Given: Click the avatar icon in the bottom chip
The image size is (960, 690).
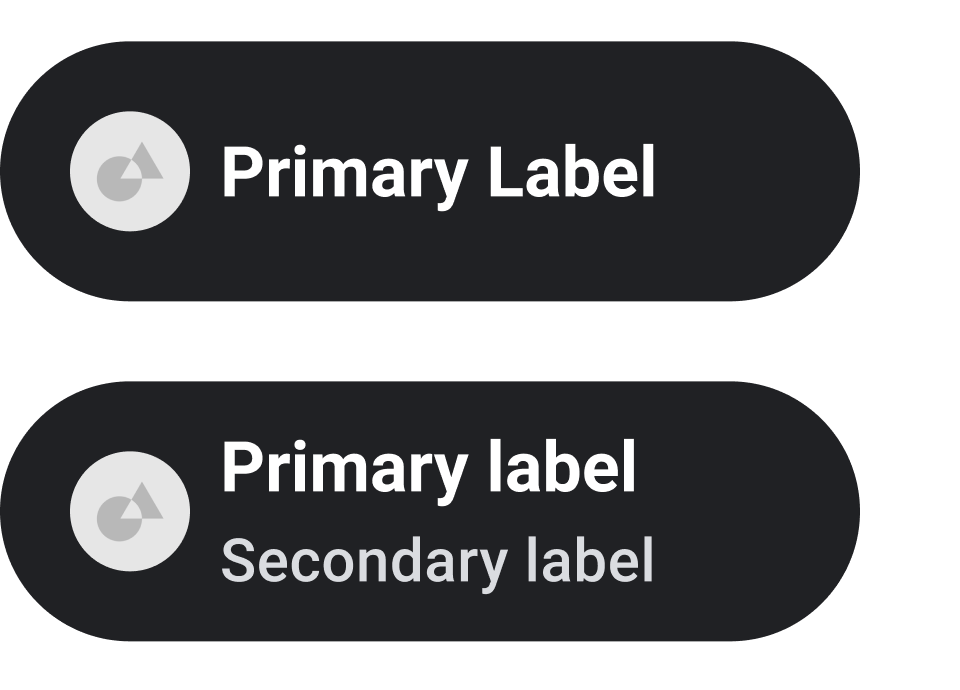Looking at the screenshot, I should tap(130, 511).
